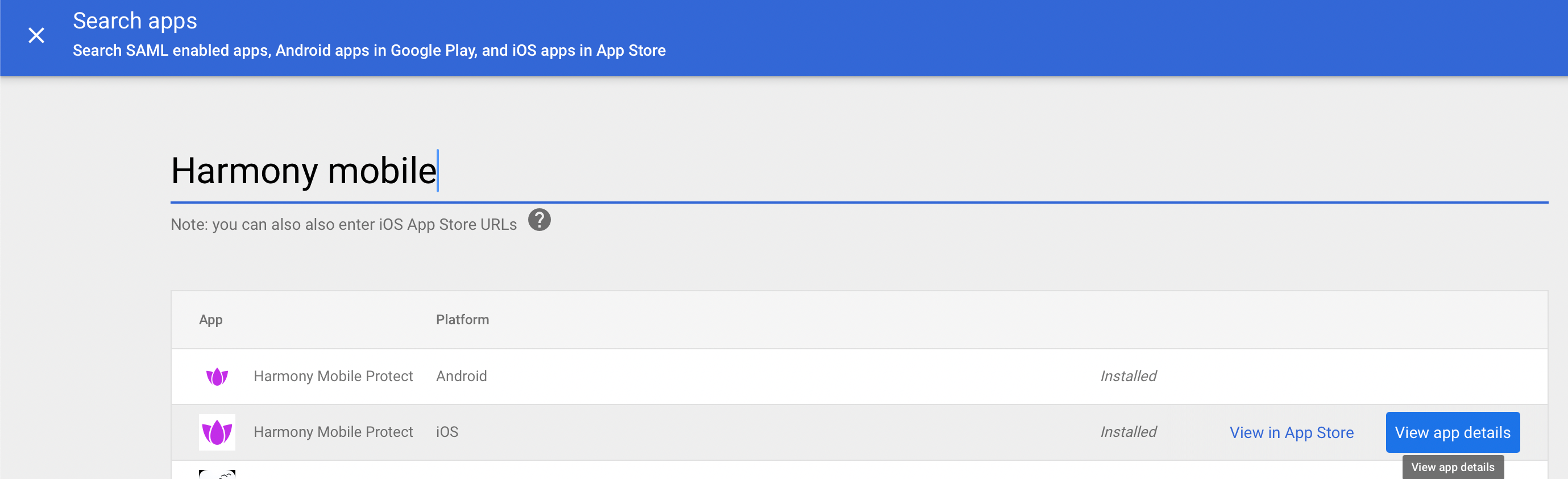The image size is (1568, 479).
Task: Click Installed status in the Android row
Action: coord(1128,377)
